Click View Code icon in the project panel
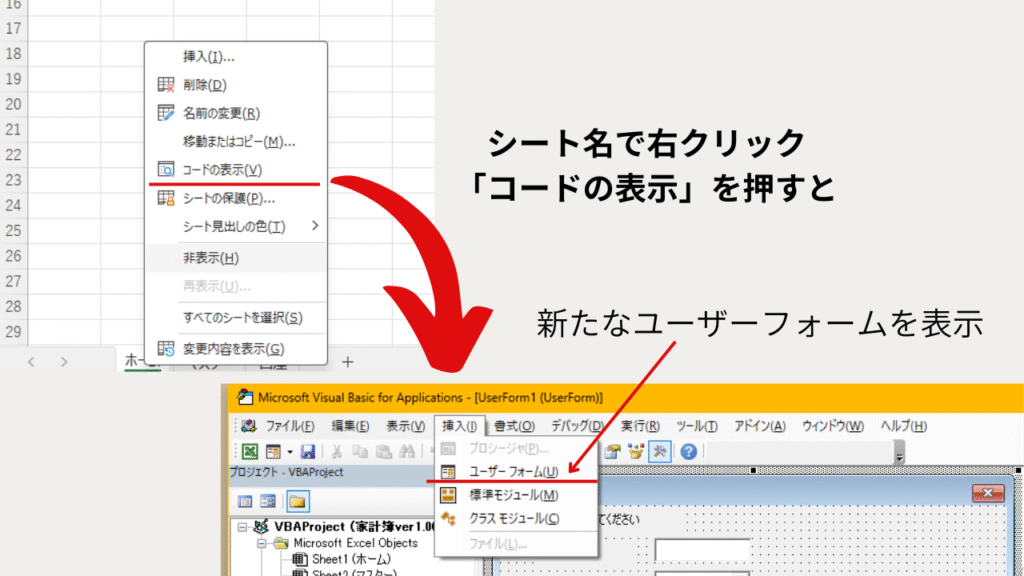The width and height of the screenshot is (1024, 576). pos(245,502)
